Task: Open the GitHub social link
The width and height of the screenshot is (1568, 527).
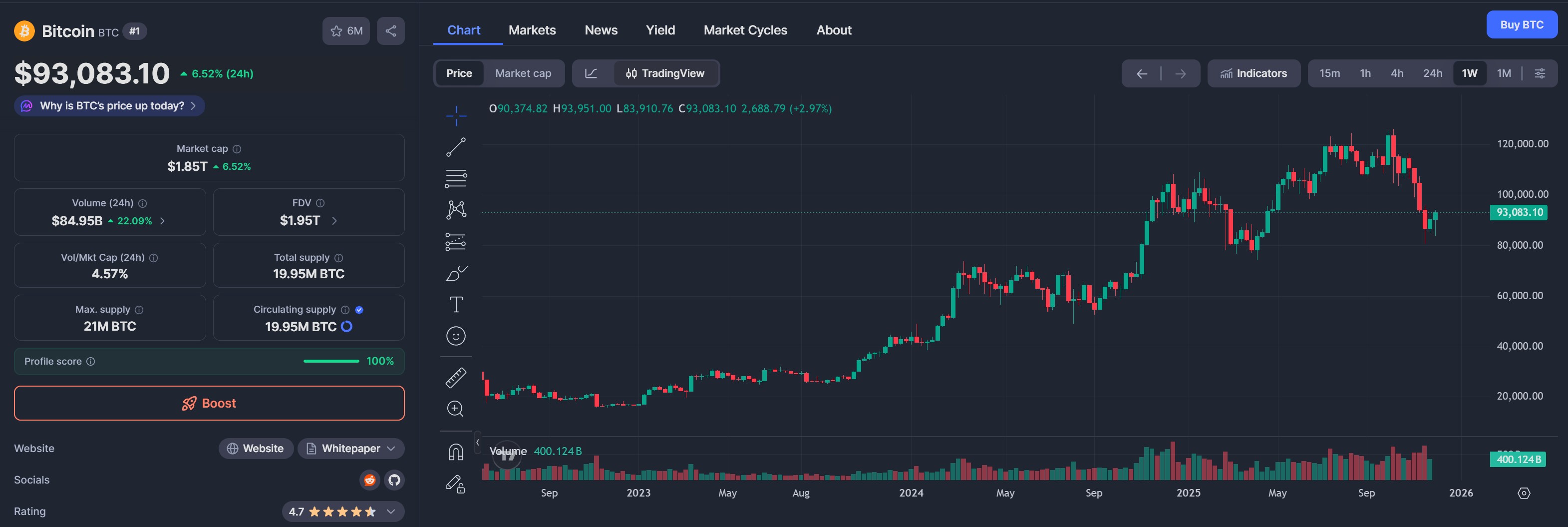Action: [x=394, y=480]
